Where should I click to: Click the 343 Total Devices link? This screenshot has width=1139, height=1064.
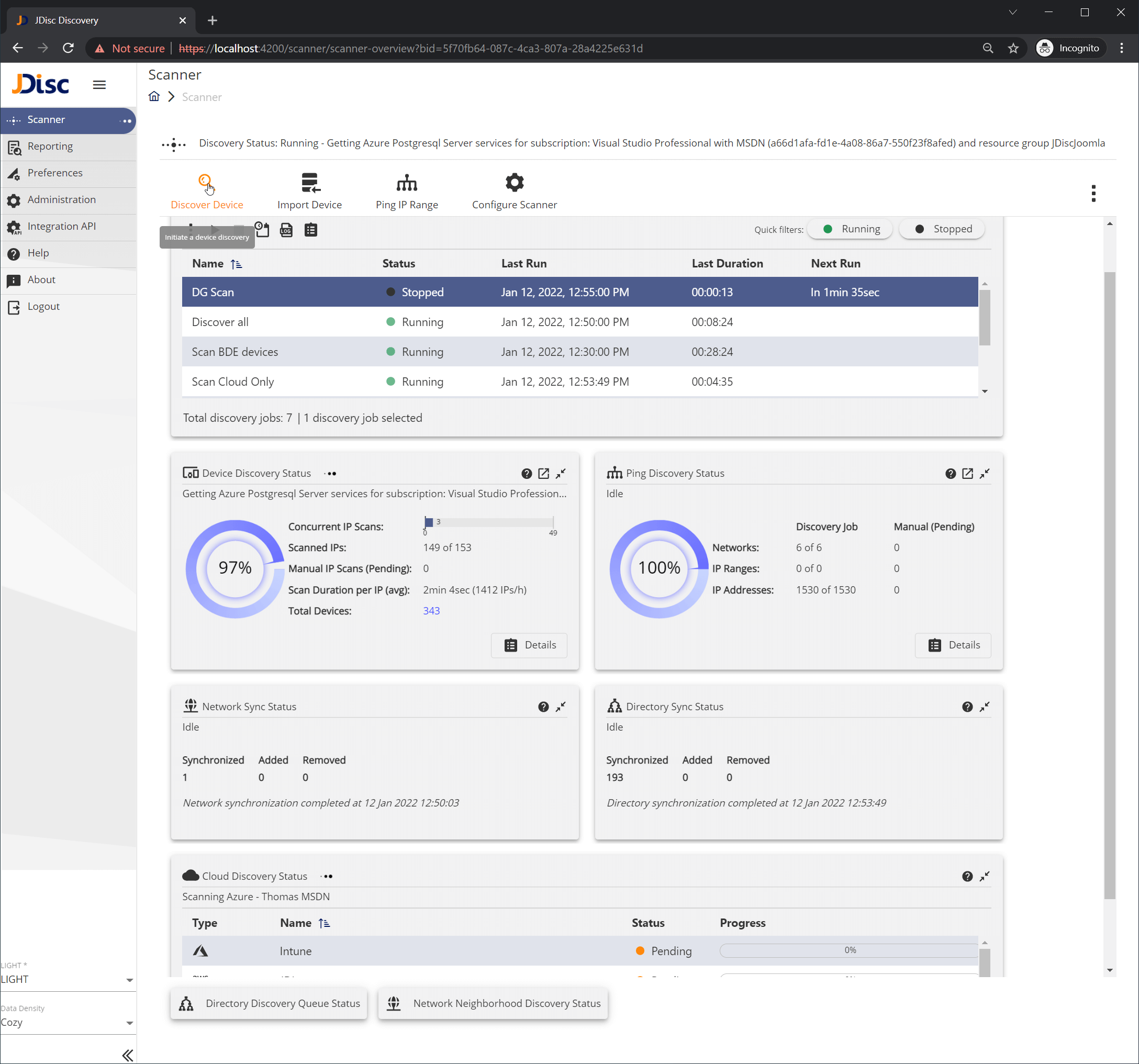click(x=431, y=611)
